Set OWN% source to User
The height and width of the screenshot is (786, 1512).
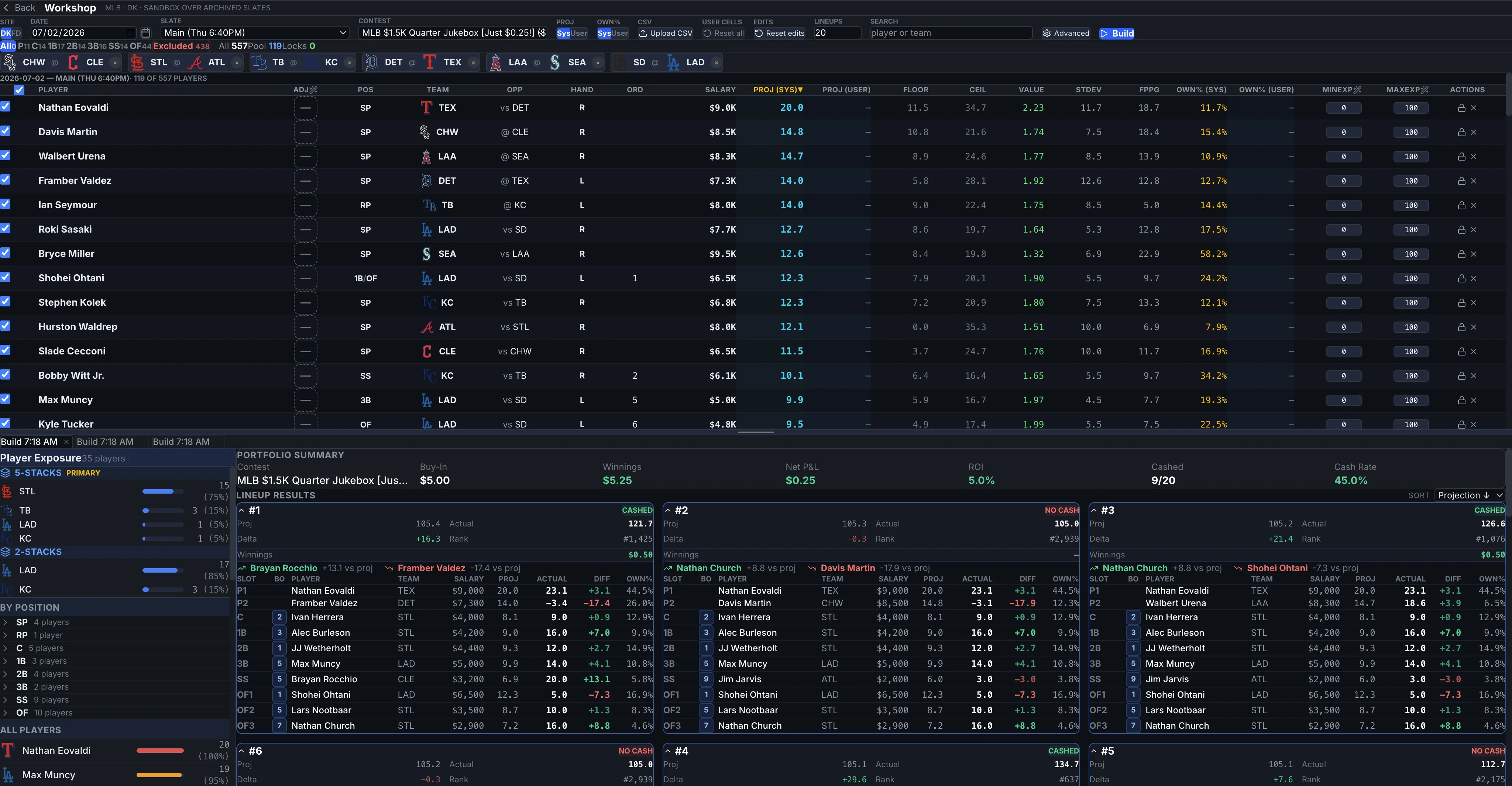pos(620,34)
